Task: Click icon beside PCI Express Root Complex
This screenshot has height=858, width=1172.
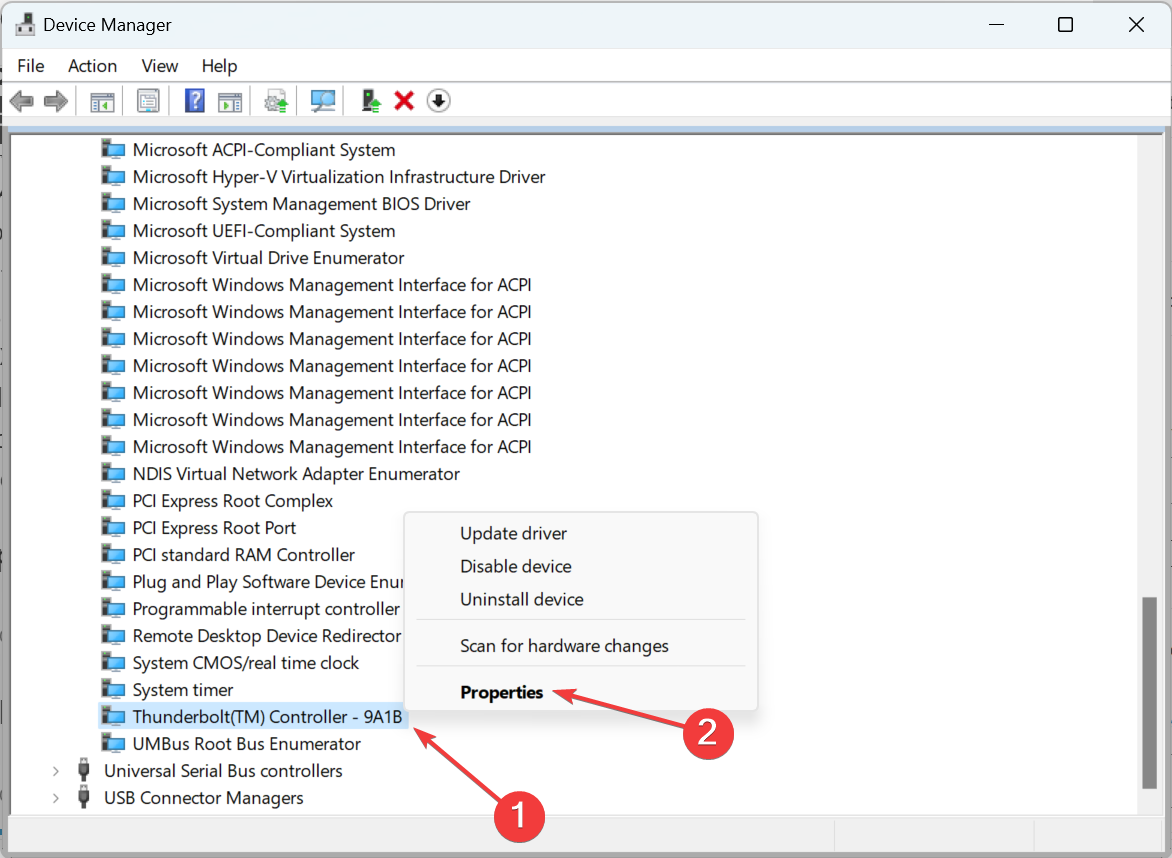Action: pyautogui.click(x=113, y=501)
